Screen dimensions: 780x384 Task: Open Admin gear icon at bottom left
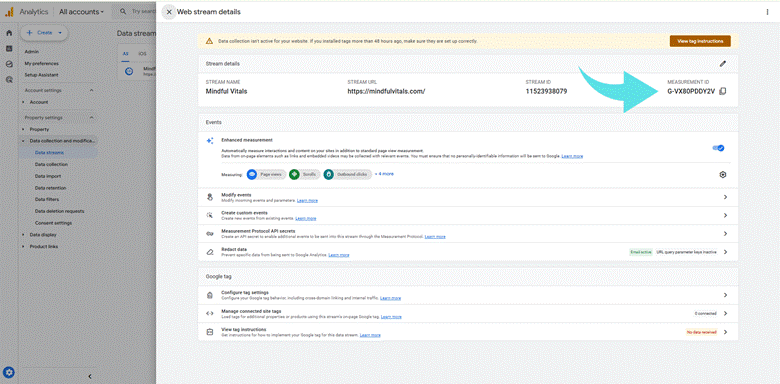tap(8, 372)
